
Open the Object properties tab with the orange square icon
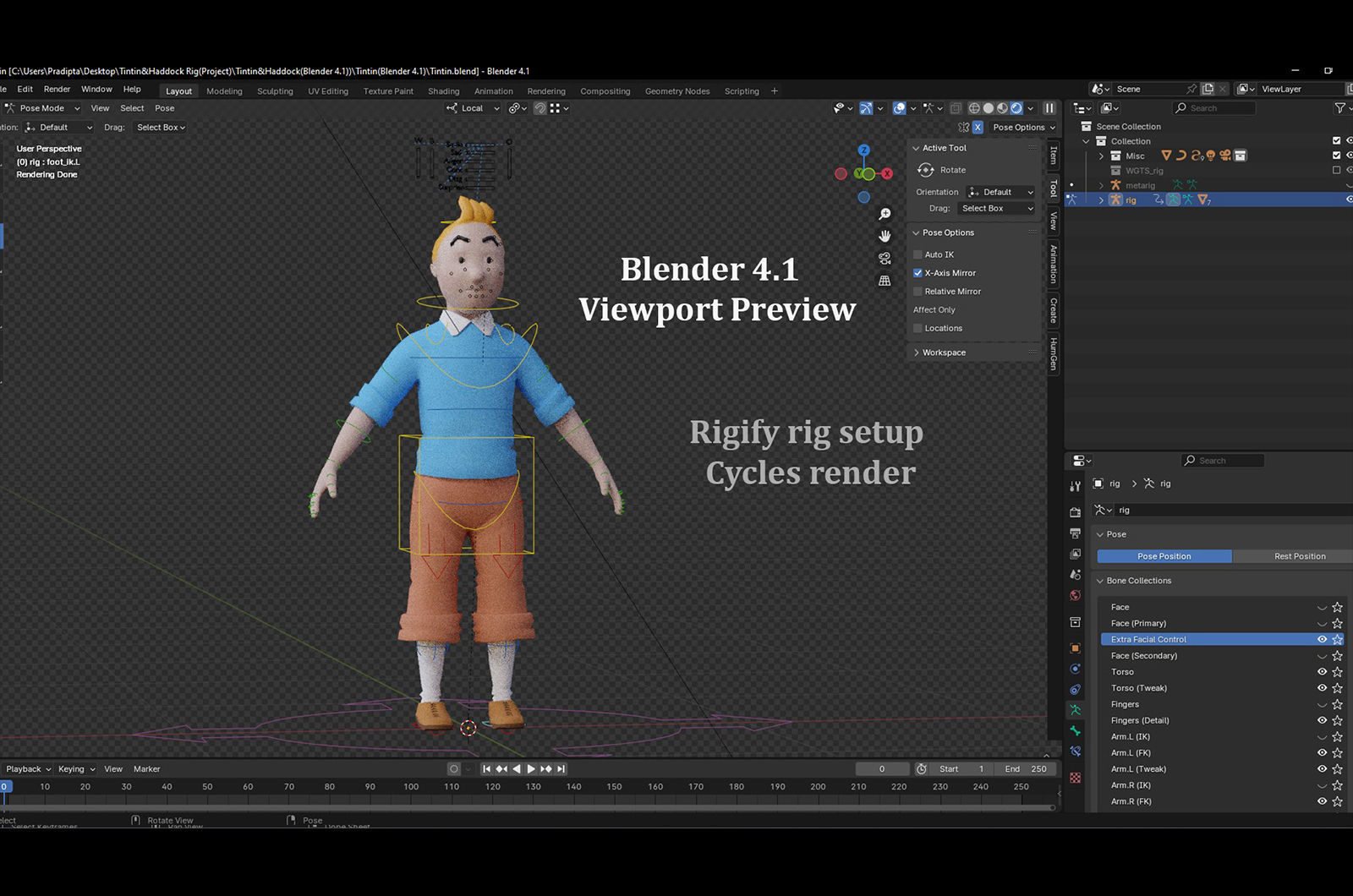[1075, 648]
